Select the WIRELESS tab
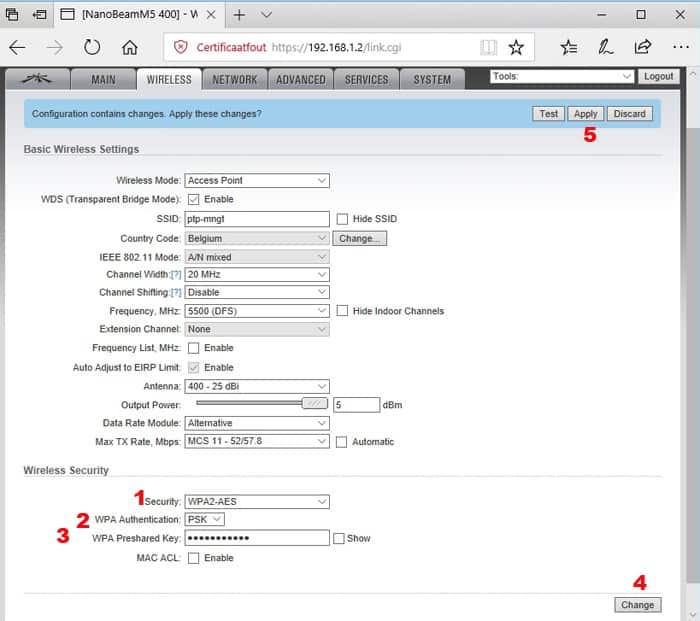Screen dimensions: 700x621 [169, 79]
